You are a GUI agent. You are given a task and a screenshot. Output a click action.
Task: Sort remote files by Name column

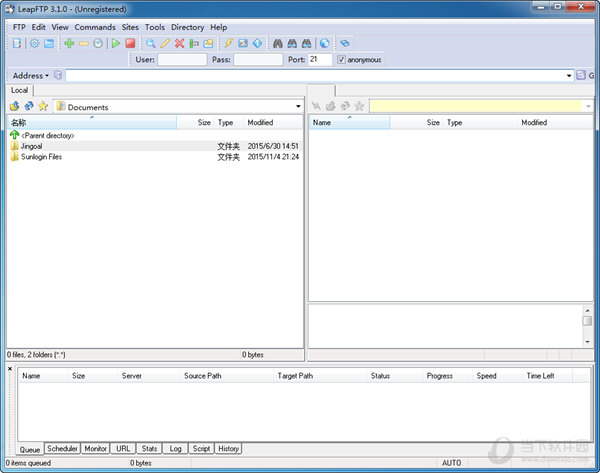tap(349, 122)
